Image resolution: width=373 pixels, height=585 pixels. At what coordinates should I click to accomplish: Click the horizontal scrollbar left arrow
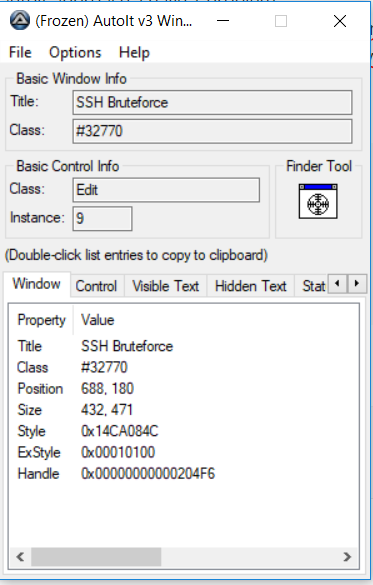coord(20,557)
